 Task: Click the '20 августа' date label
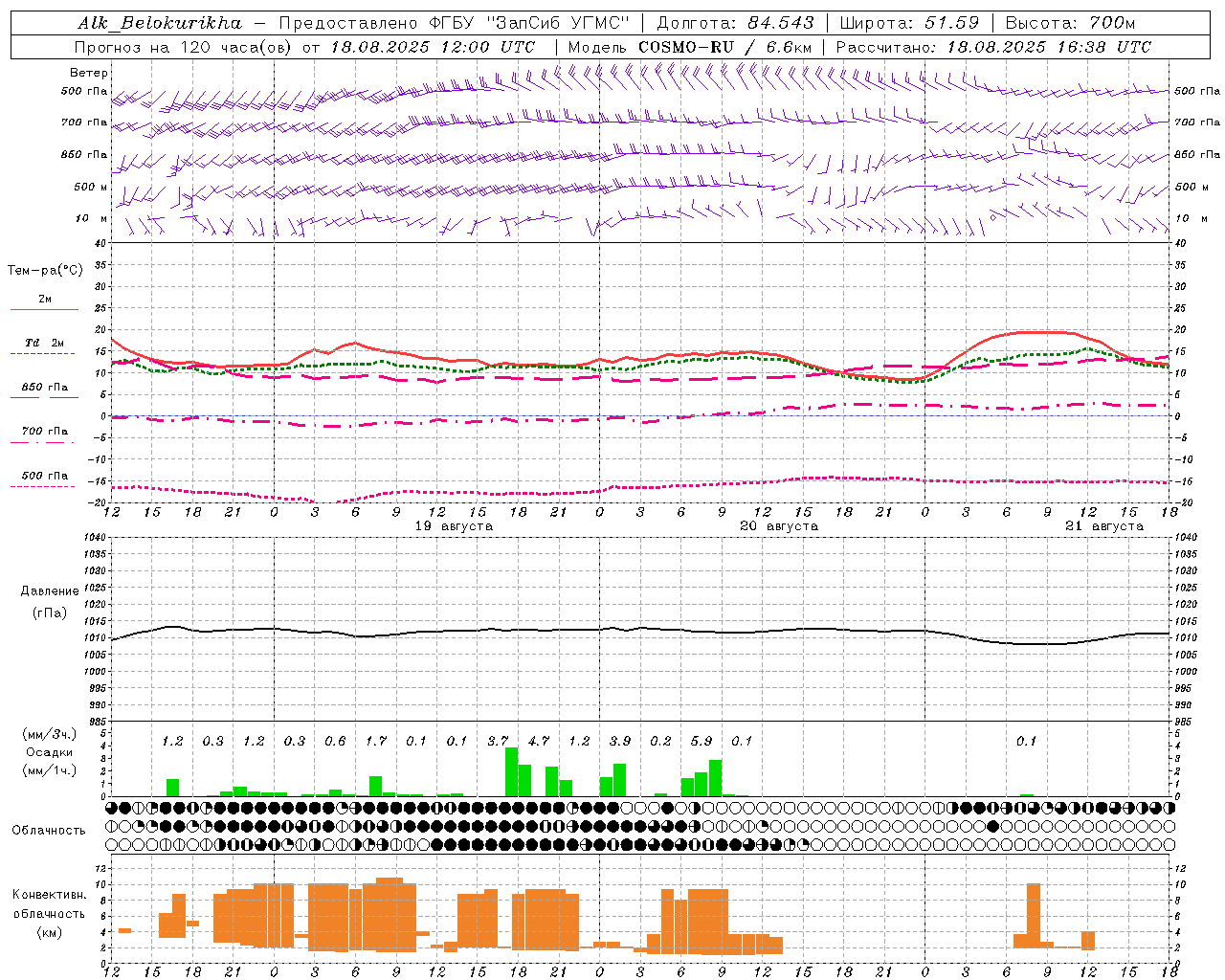(x=779, y=526)
